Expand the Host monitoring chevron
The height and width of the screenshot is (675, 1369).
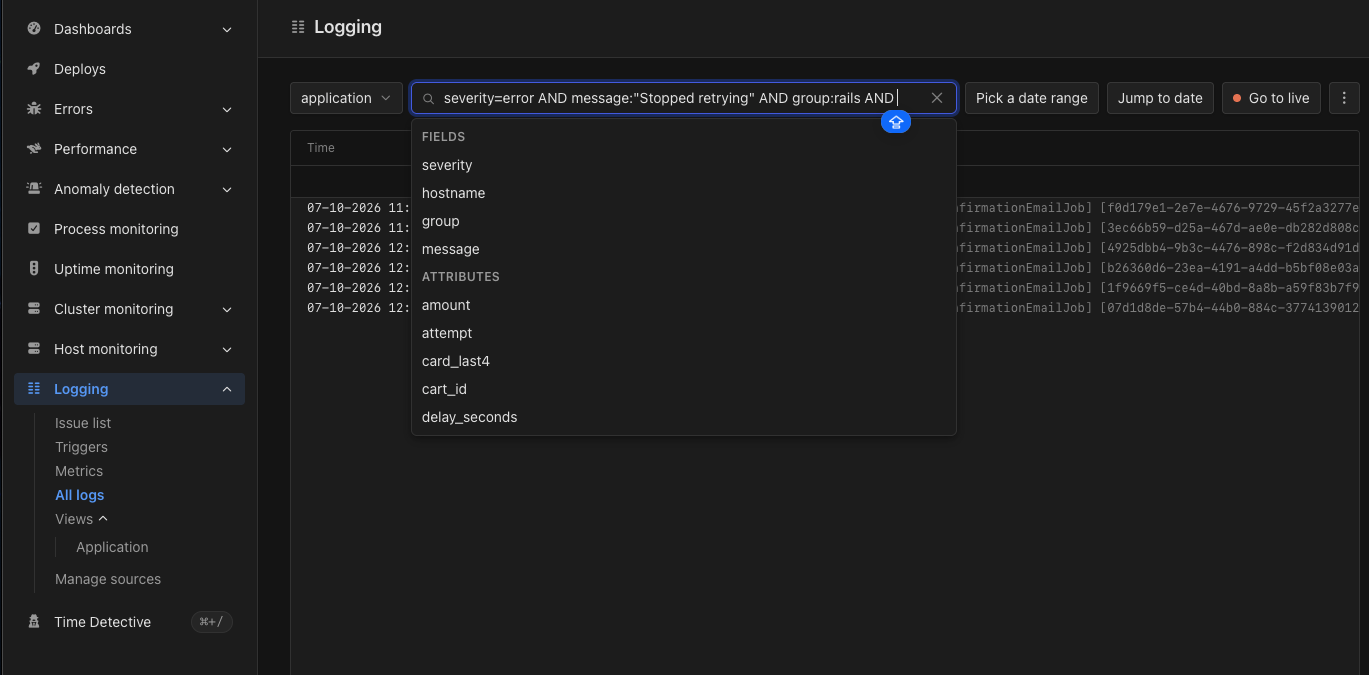point(227,350)
